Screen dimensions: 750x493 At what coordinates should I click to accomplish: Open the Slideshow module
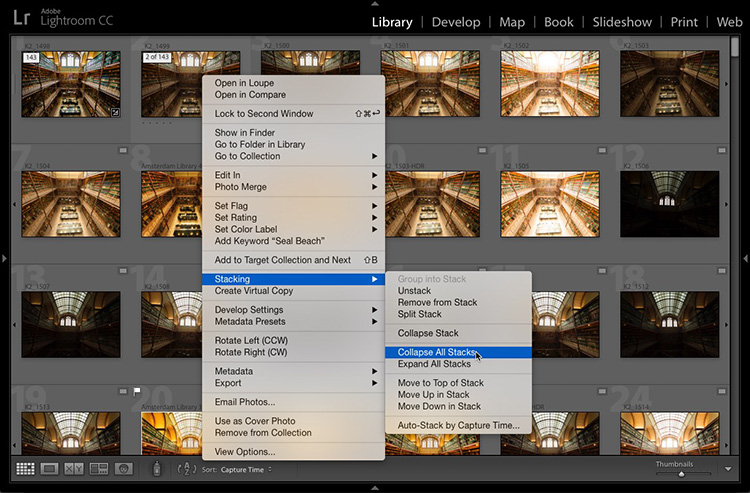click(622, 22)
